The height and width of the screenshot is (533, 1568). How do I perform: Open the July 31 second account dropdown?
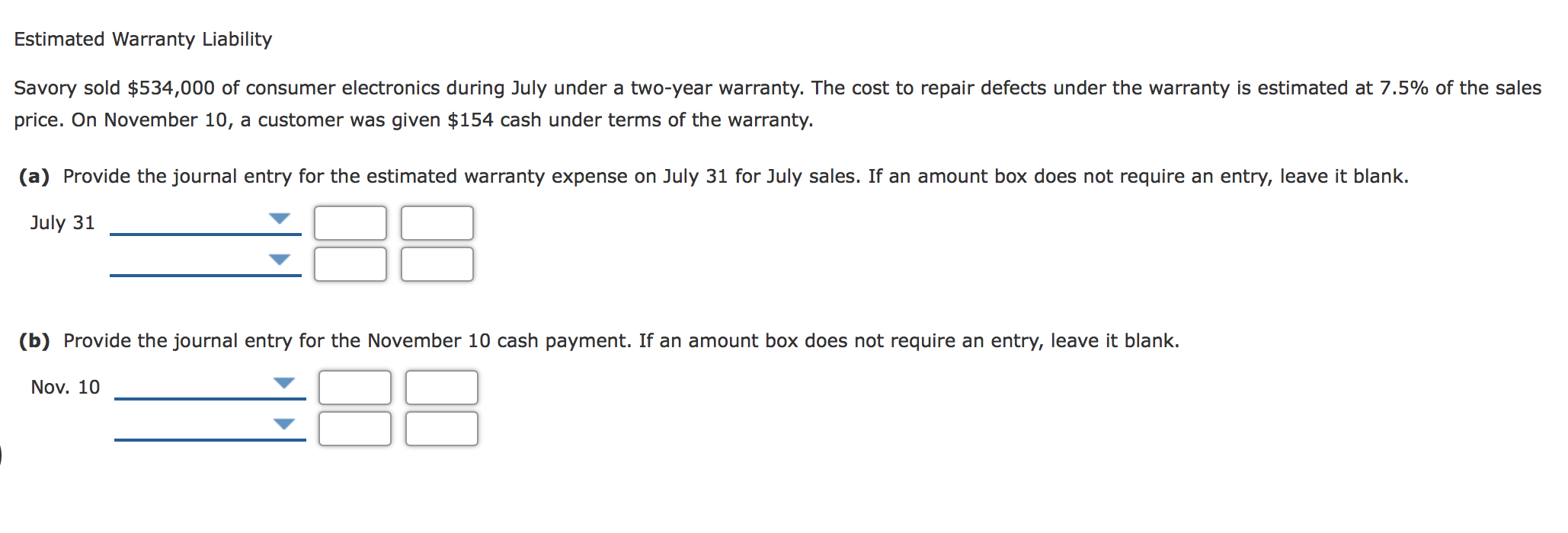(x=280, y=260)
